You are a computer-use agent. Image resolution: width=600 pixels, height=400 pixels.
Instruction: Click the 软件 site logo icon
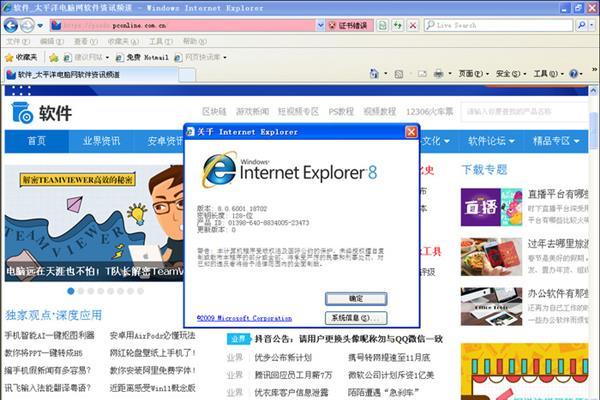pyautogui.click(x=22, y=112)
